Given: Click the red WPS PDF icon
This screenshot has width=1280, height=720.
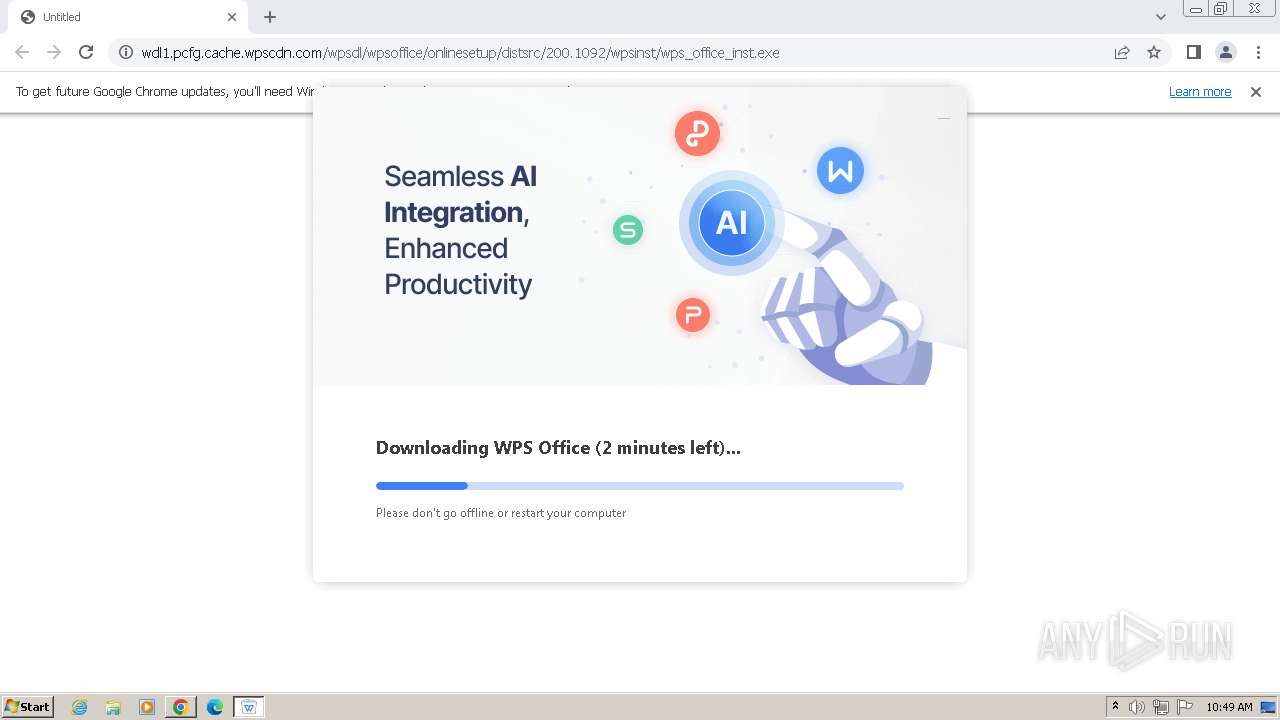Looking at the screenshot, I should (x=697, y=133).
